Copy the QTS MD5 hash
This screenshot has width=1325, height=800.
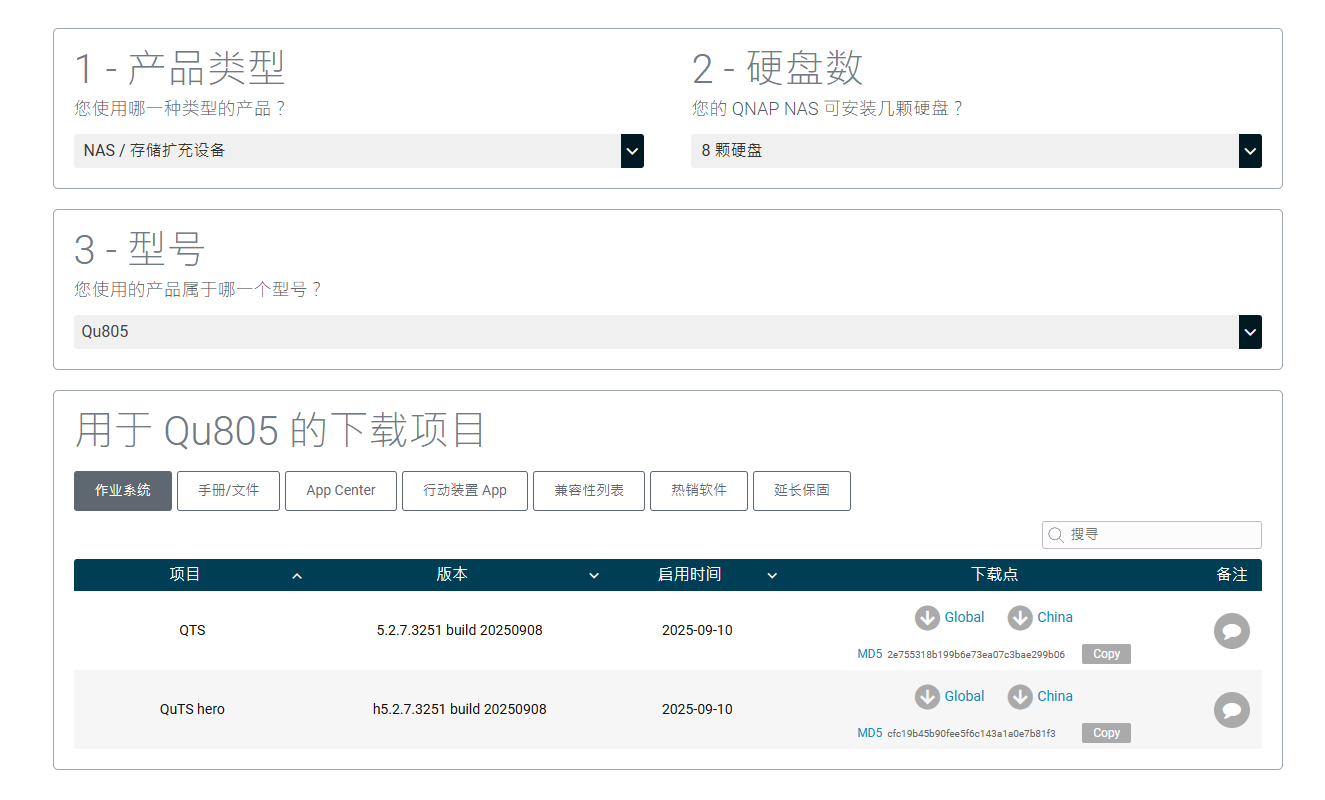[x=1106, y=654]
